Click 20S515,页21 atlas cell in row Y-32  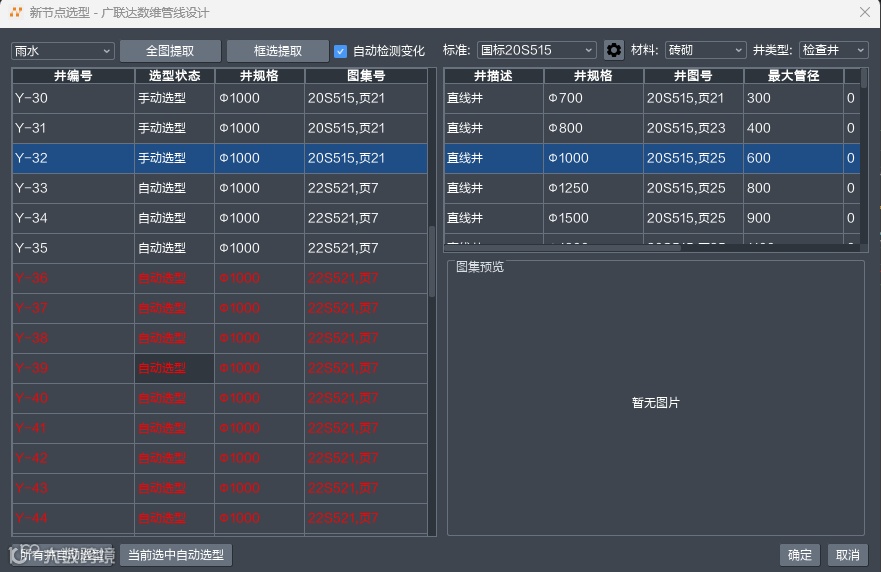point(366,158)
